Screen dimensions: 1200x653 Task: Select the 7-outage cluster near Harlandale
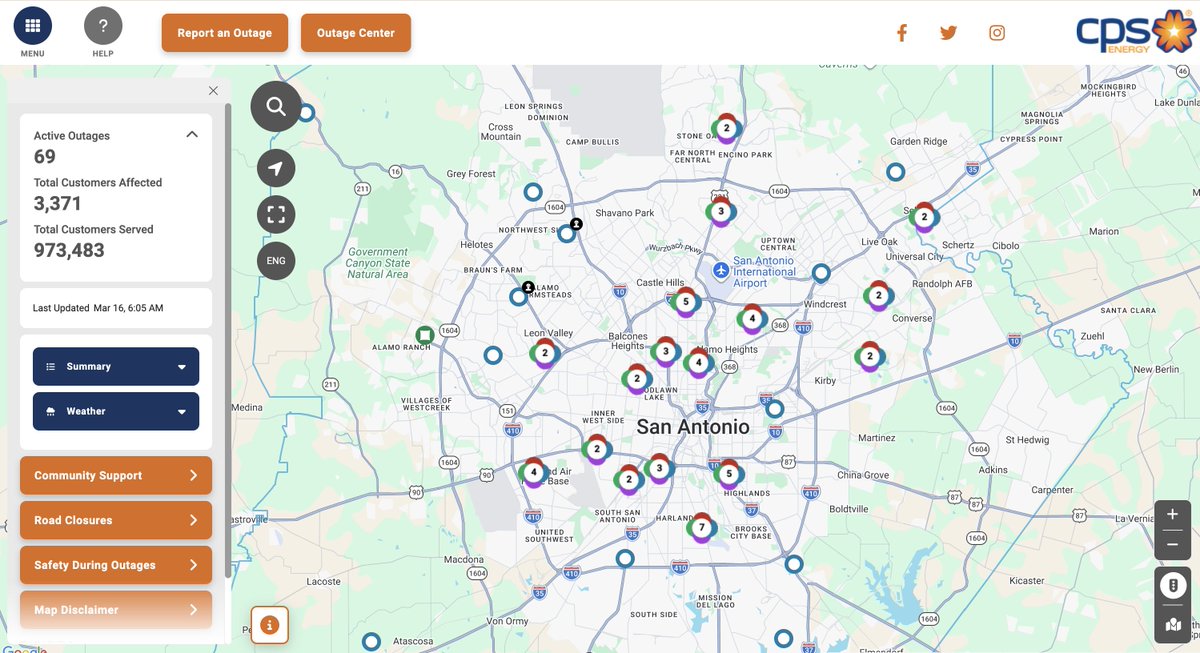701,527
